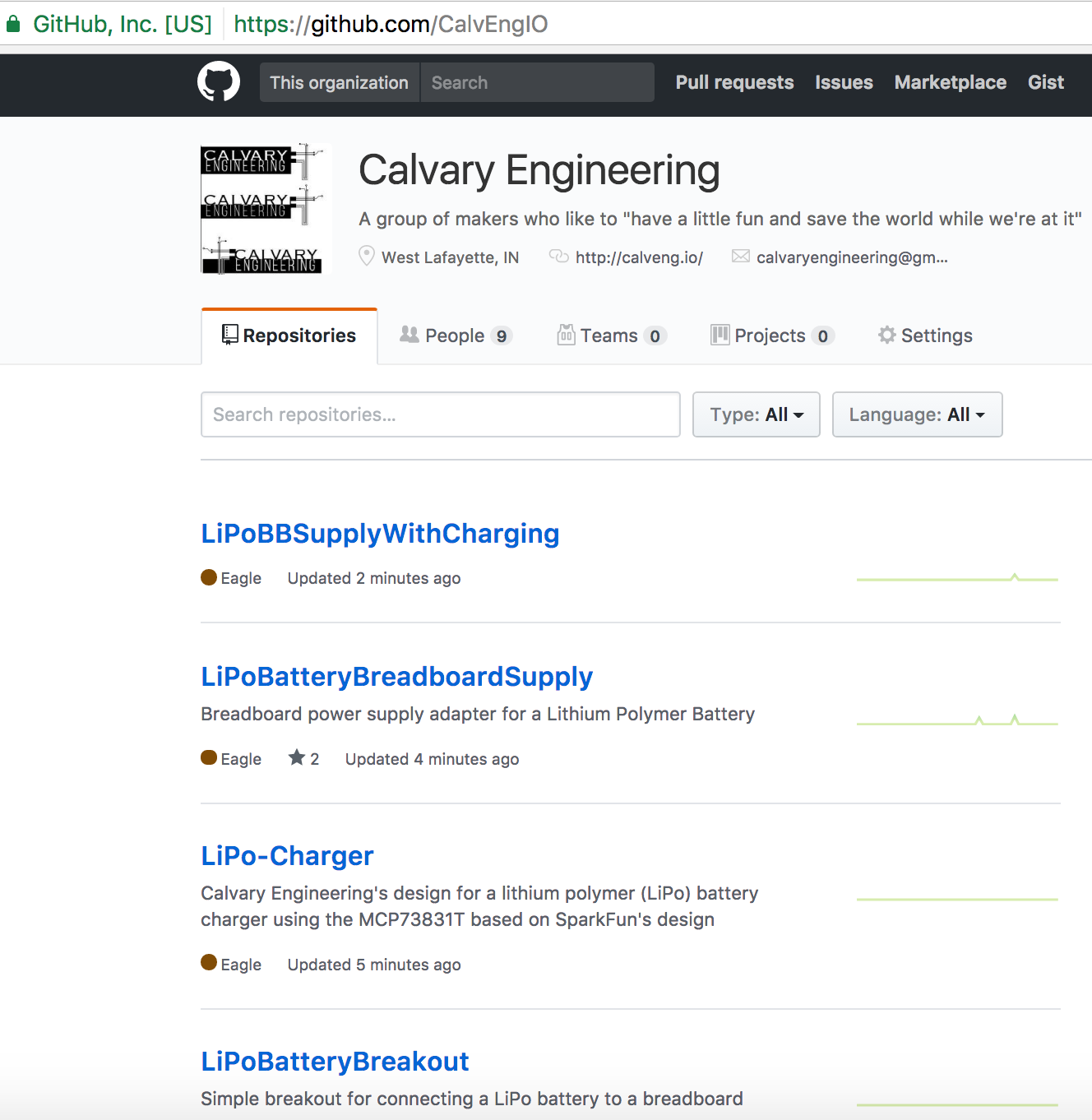Click the Calvary Engineering organization heading
Screen dimensions: 1092x1120
tap(539, 170)
